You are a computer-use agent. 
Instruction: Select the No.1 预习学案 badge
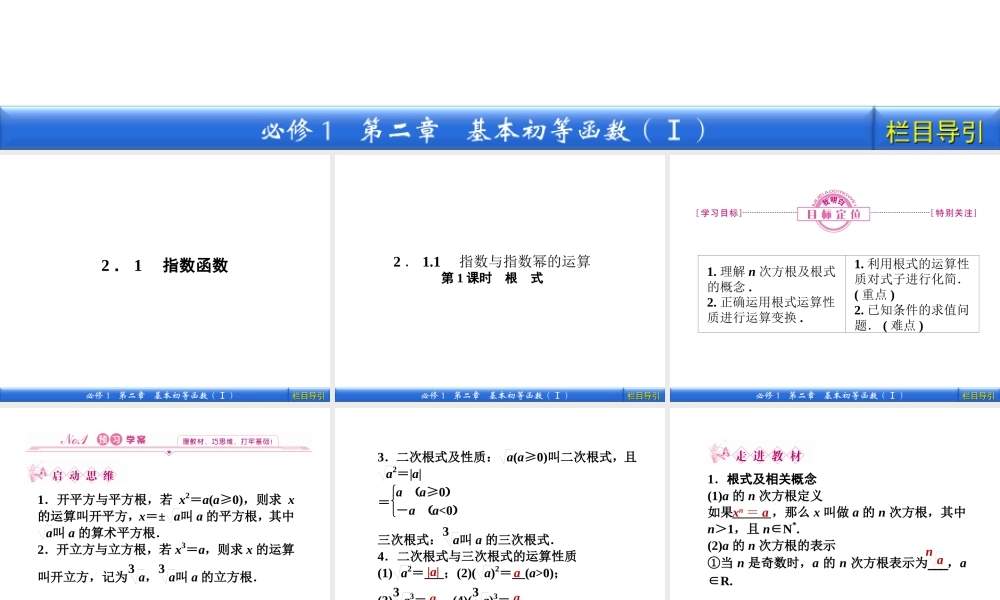point(105,438)
